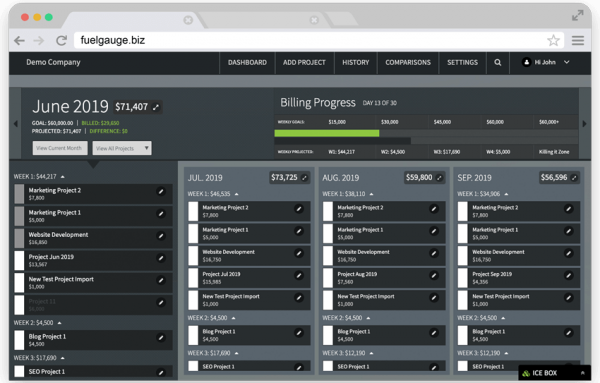Image resolution: width=600 pixels, height=383 pixels.
Task: Go to previous month with left arrow
Action: coord(16,124)
